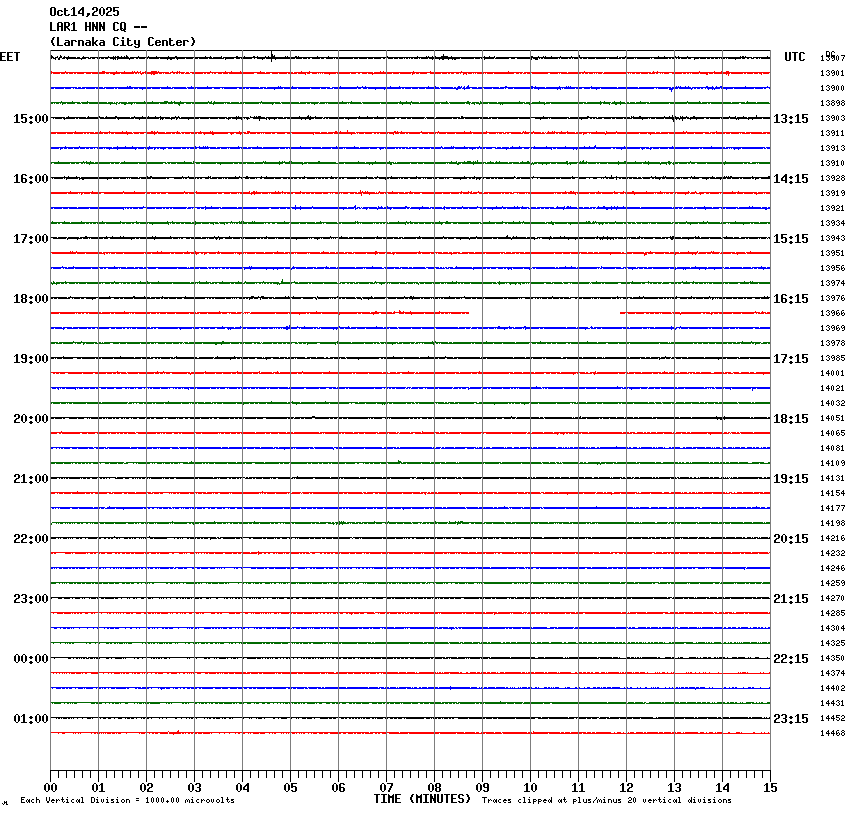The image size is (850, 814).
Task: Click the UTC column header
Action: [x=795, y=57]
